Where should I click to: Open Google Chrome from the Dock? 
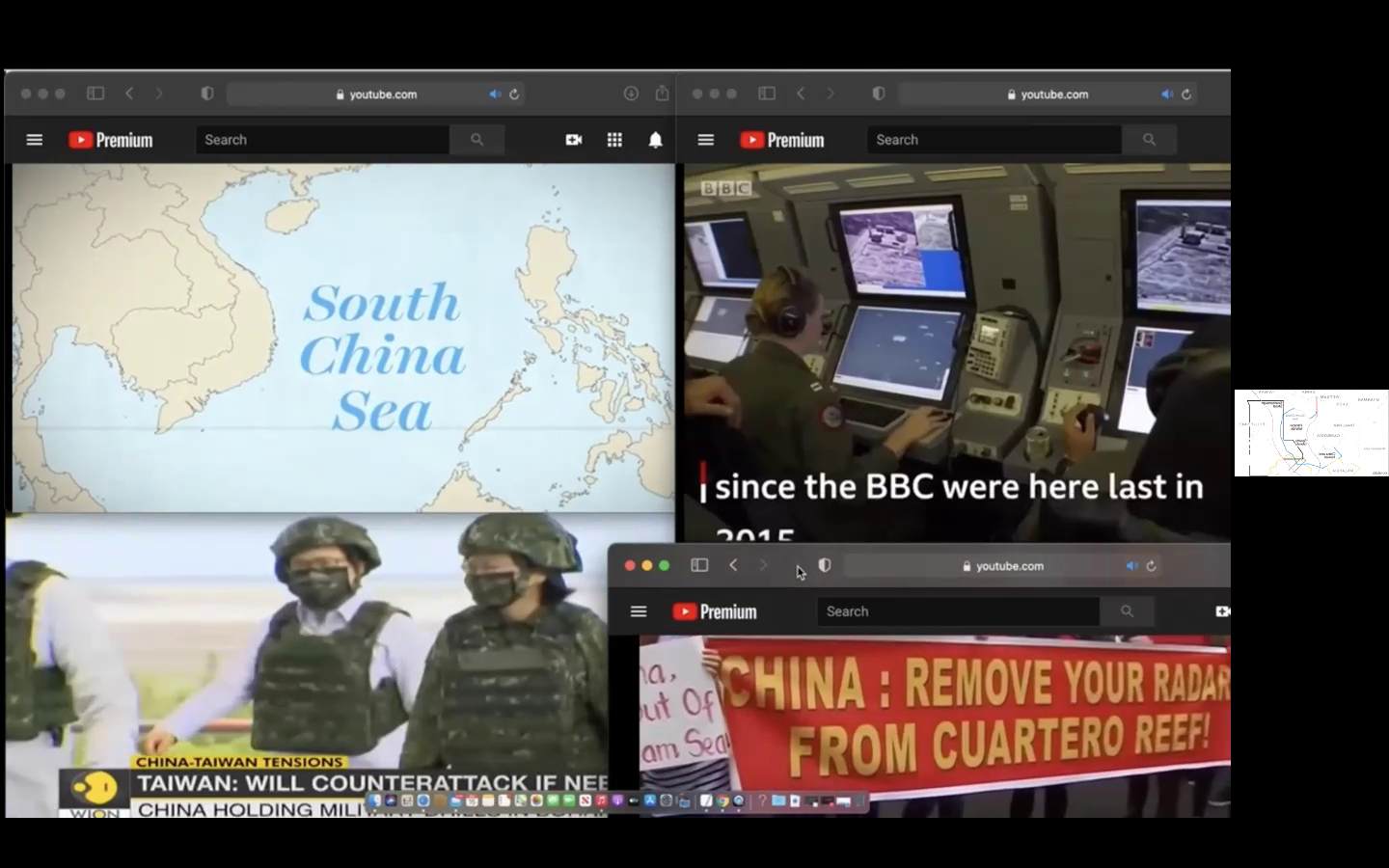[x=722, y=800]
